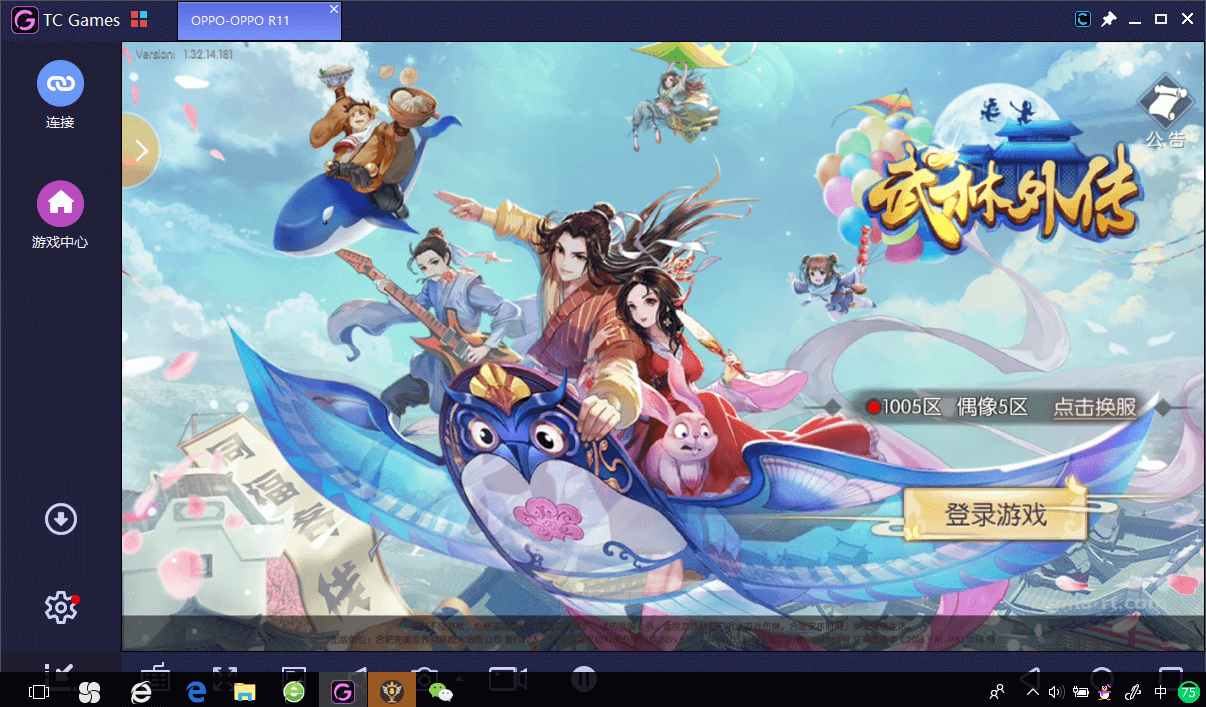The image size is (1206, 707).
Task: Open the pinwheel app in taskbar
Action: [89, 691]
